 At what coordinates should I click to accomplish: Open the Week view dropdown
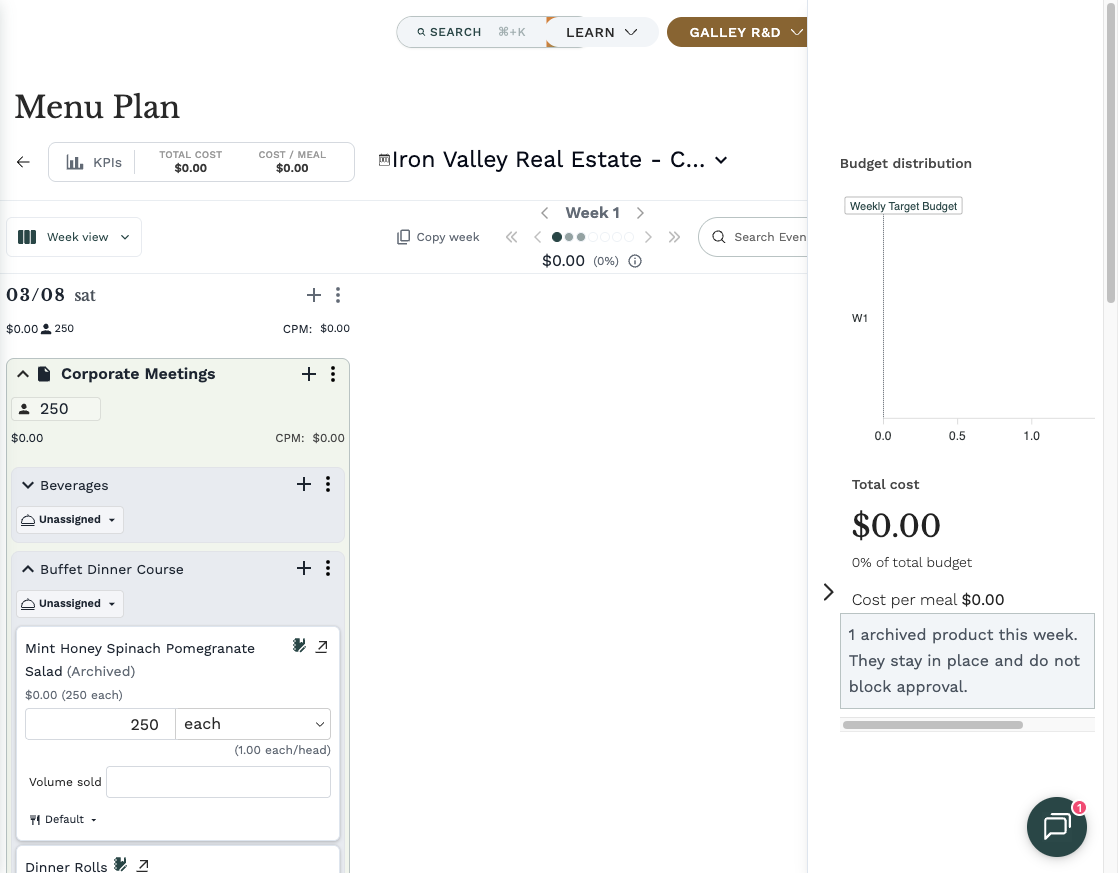[74, 237]
